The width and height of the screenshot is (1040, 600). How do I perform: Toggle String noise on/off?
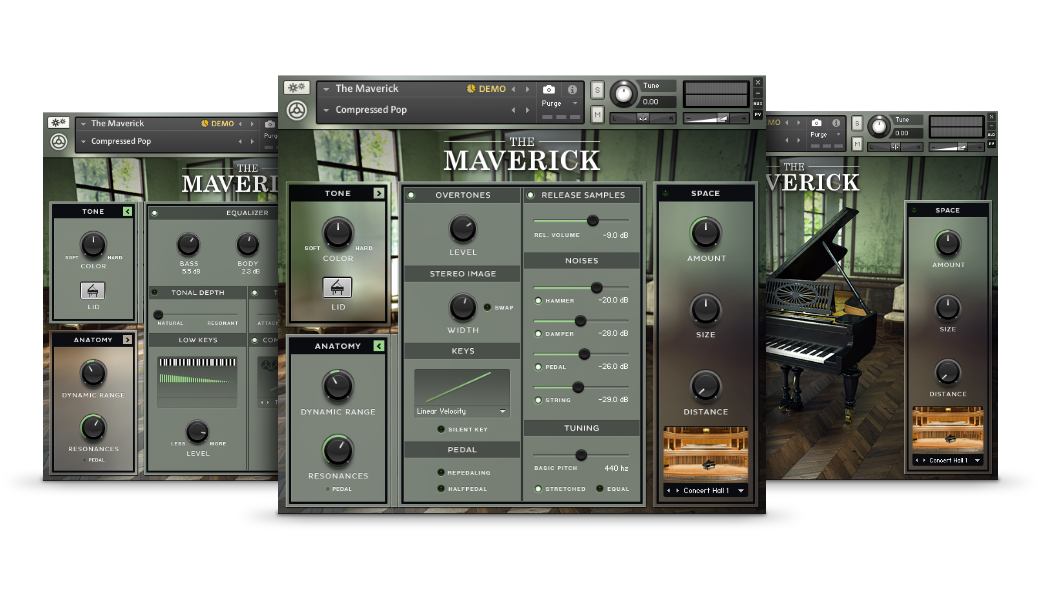point(538,400)
